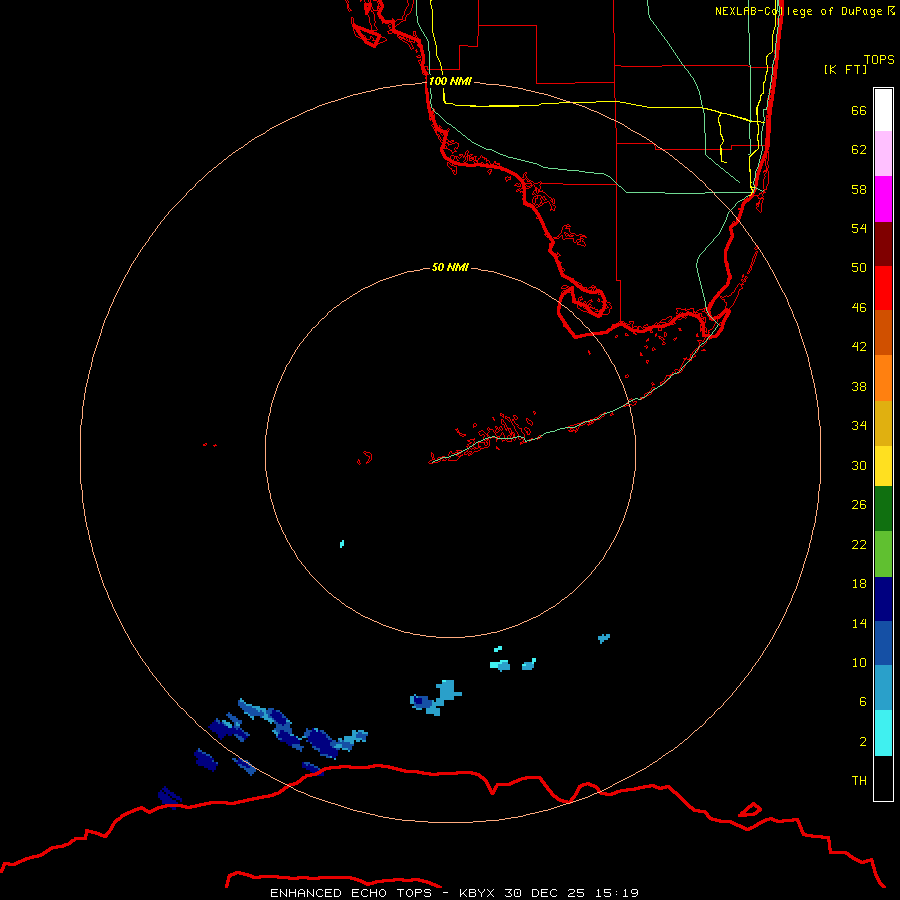The width and height of the screenshot is (900, 900).
Task: Click the "22" legend value
Action: click(859, 544)
